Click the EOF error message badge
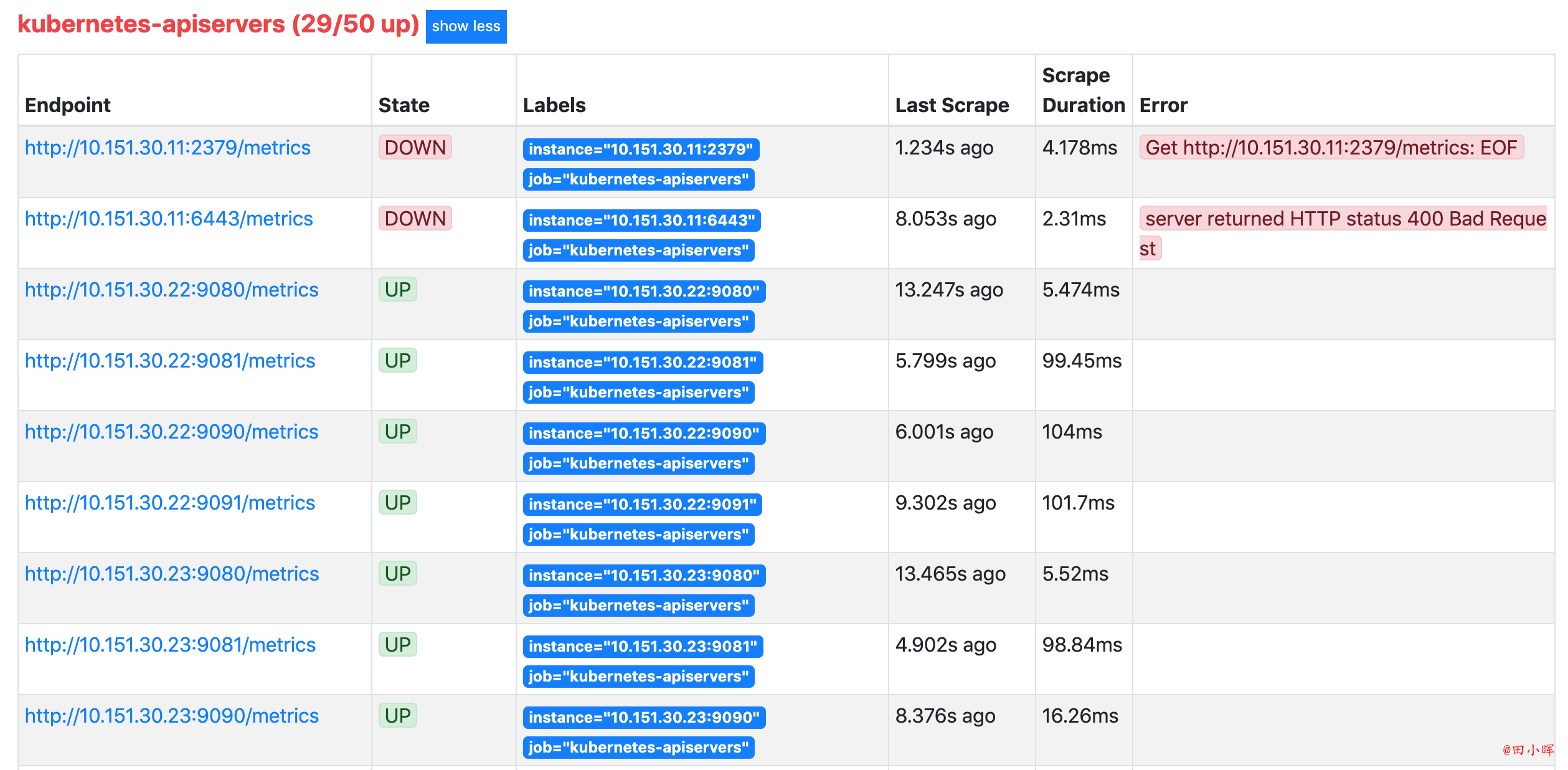Screen dimensions: 1568x770 click(1331, 148)
